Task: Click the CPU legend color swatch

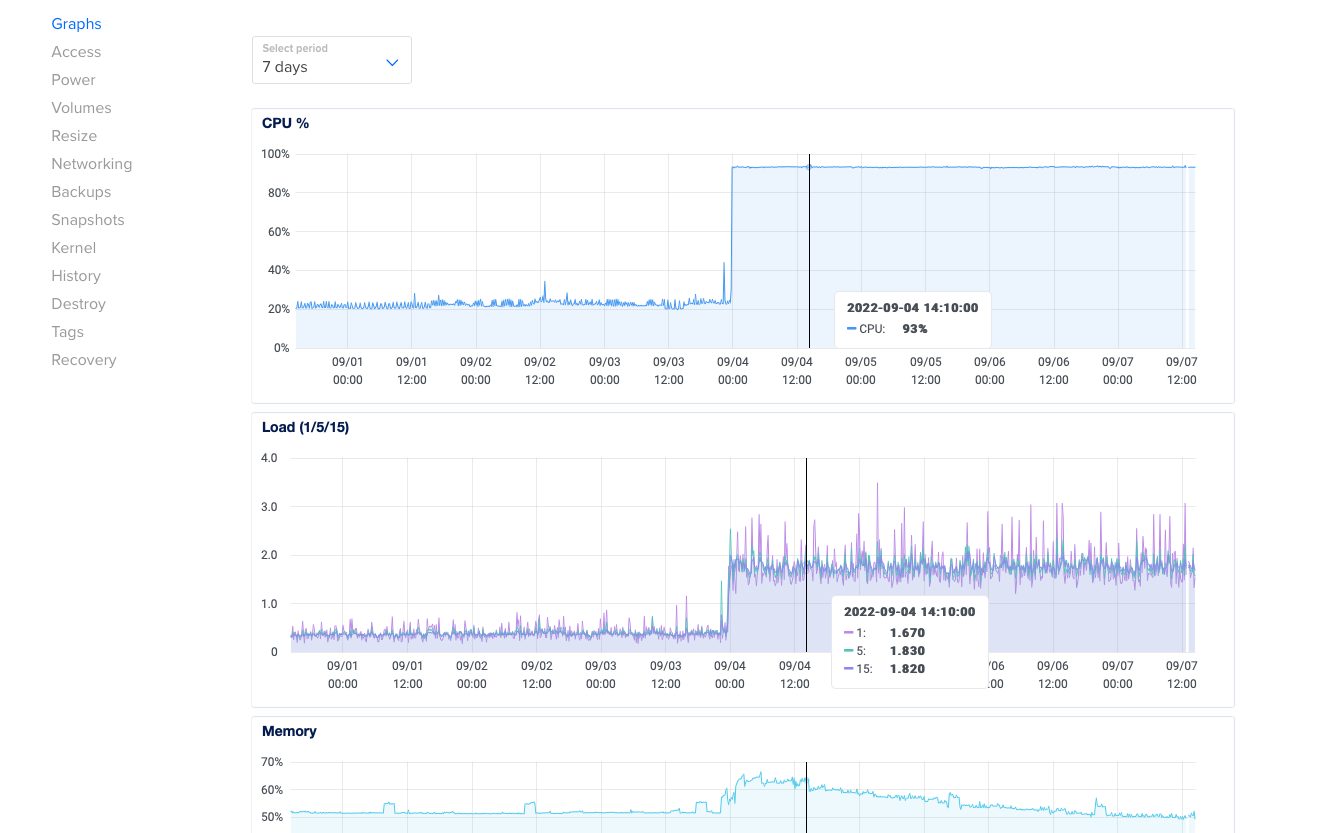Action: point(851,328)
